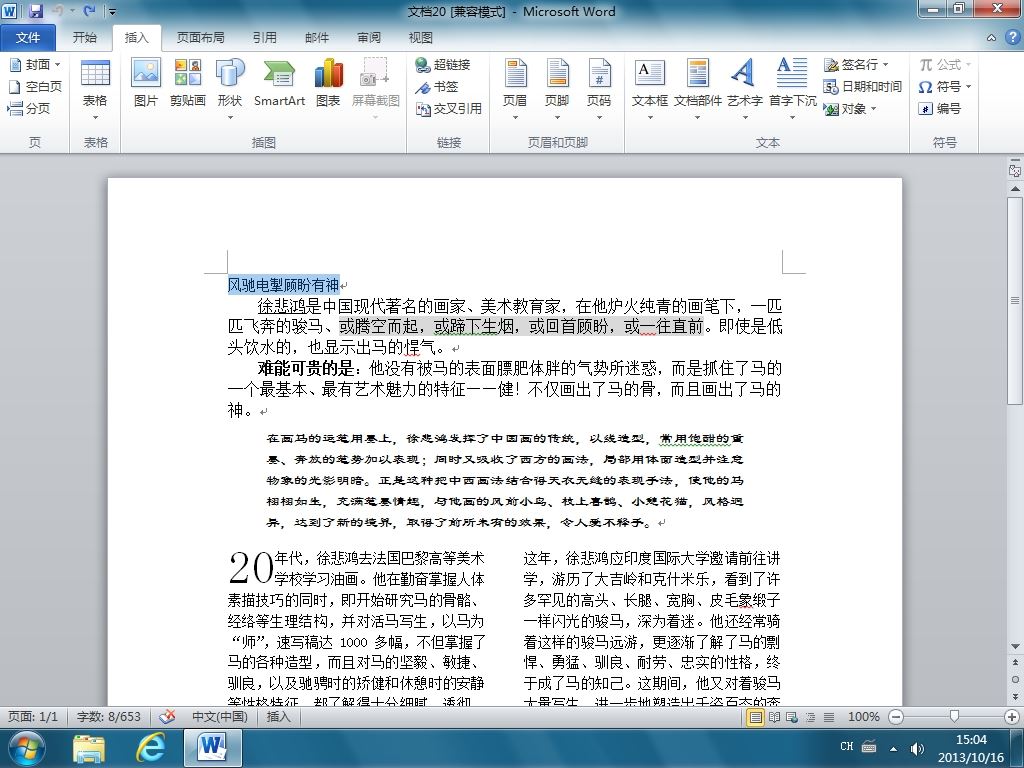Toggle the ruler display button above scrollbar
The width and height of the screenshot is (1024, 768).
pyautogui.click(x=1014, y=170)
